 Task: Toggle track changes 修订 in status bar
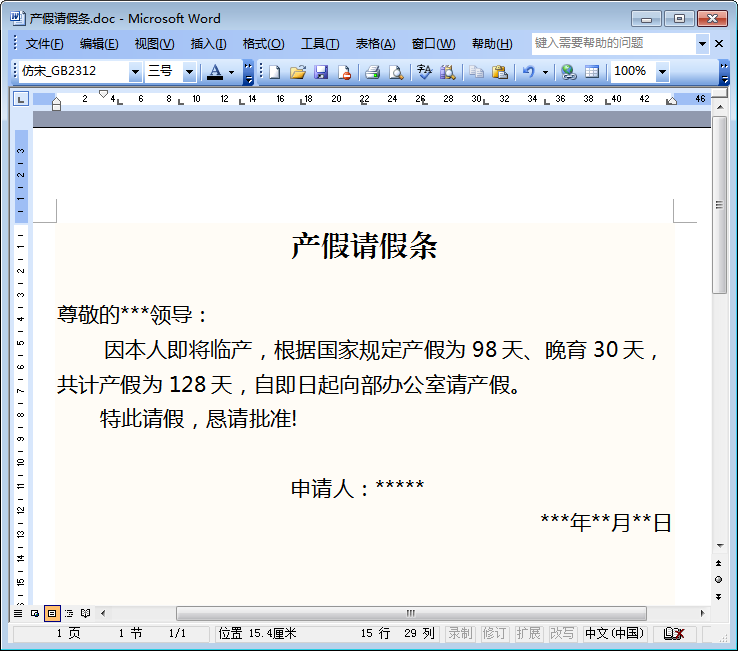(x=494, y=634)
